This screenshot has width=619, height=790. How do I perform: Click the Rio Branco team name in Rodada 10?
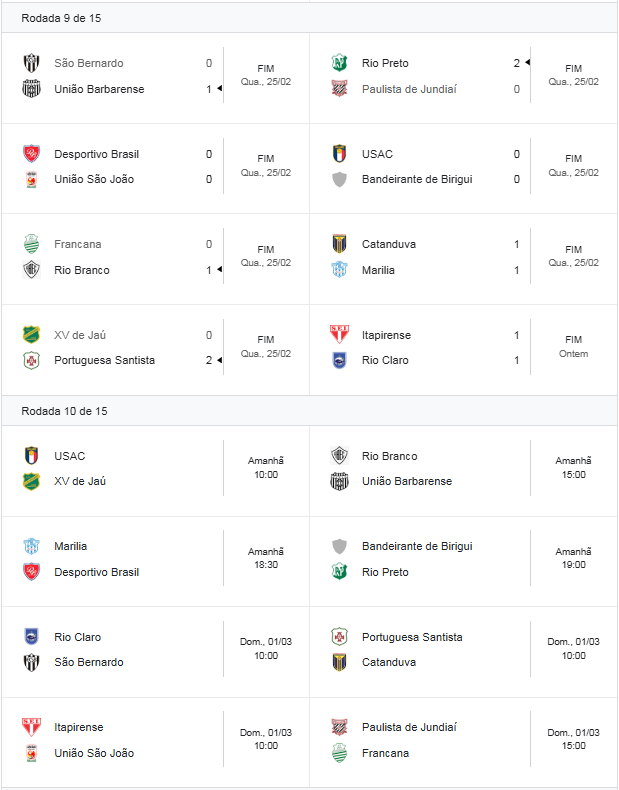389,456
